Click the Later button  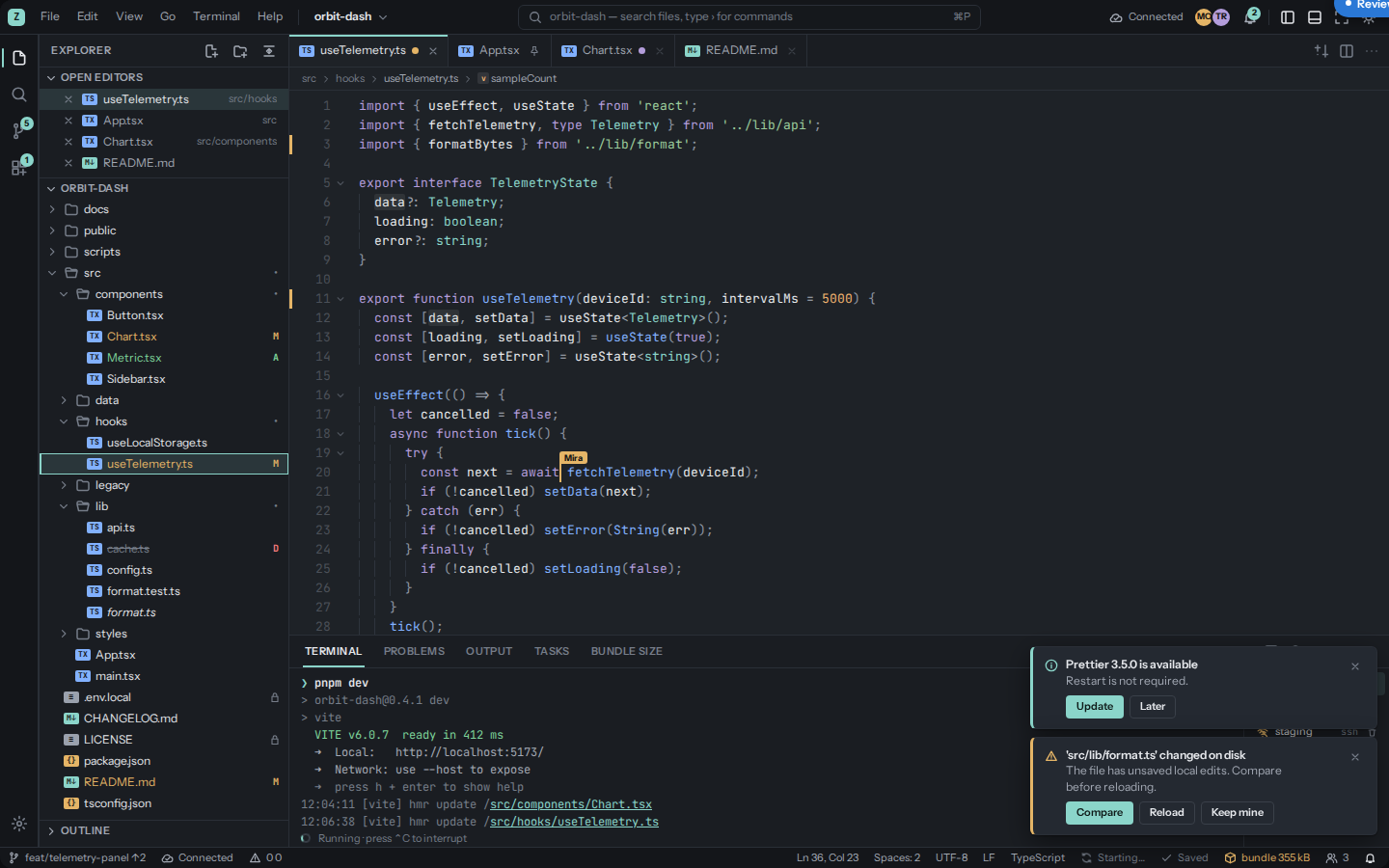point(1153,707)
